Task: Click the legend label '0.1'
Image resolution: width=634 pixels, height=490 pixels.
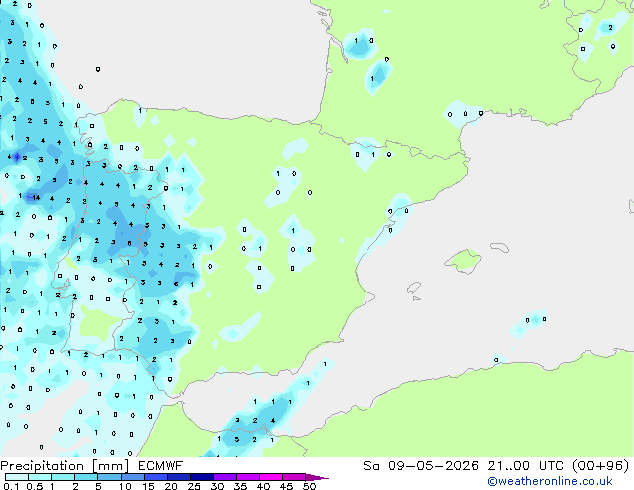Action: (11, 486)
